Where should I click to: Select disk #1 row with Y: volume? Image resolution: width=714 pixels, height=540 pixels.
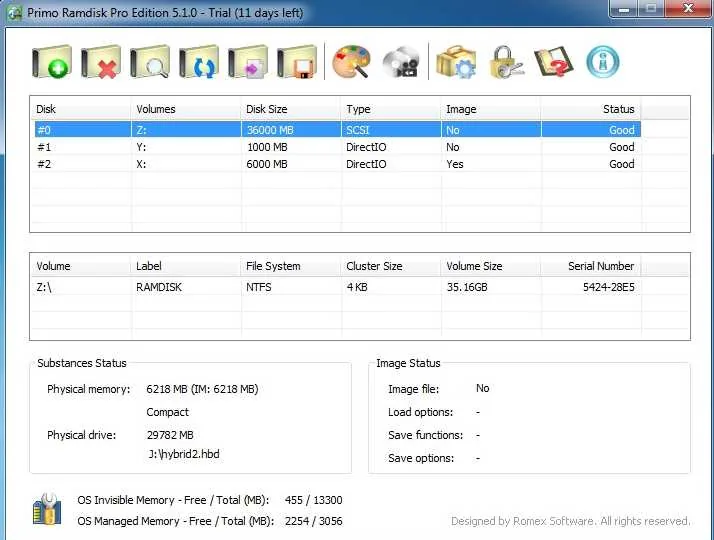click(x=338, y=147)
